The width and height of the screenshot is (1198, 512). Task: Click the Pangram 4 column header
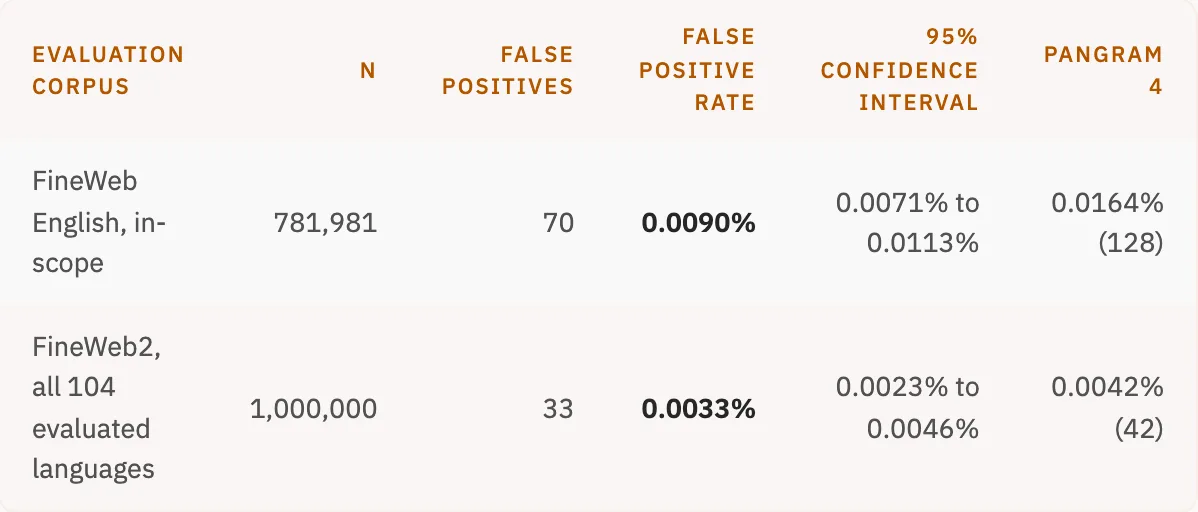point(1103,70)
